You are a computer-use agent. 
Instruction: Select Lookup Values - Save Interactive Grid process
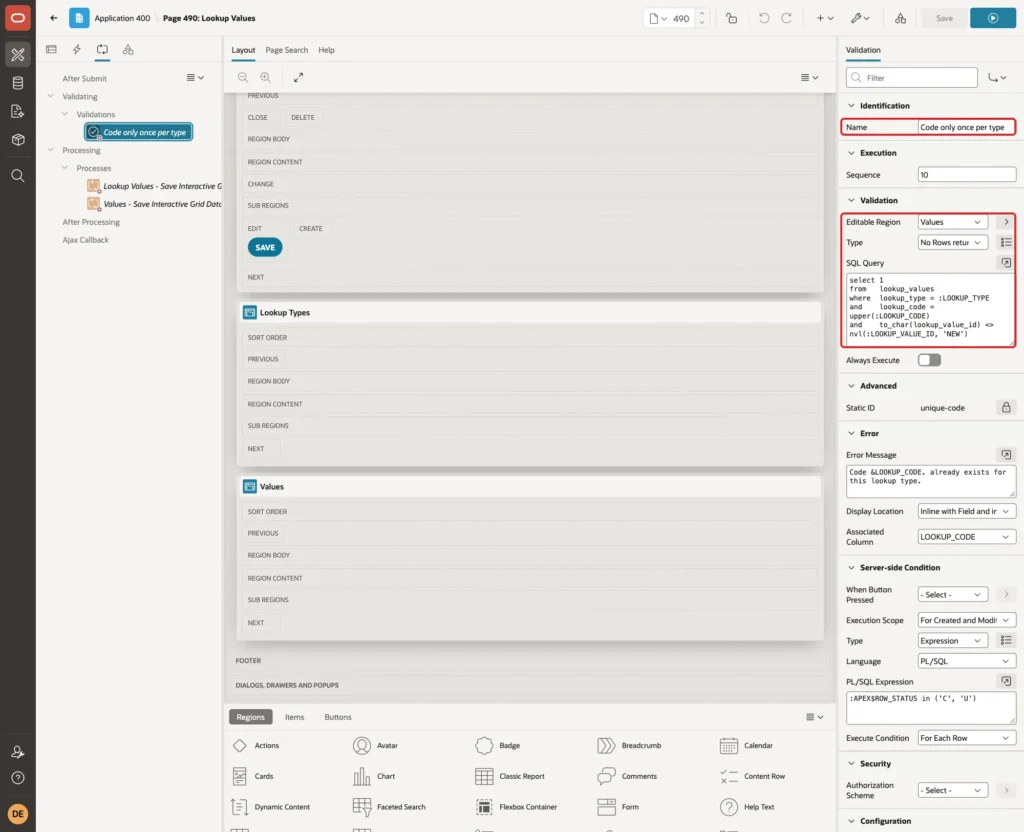(155, 186)
